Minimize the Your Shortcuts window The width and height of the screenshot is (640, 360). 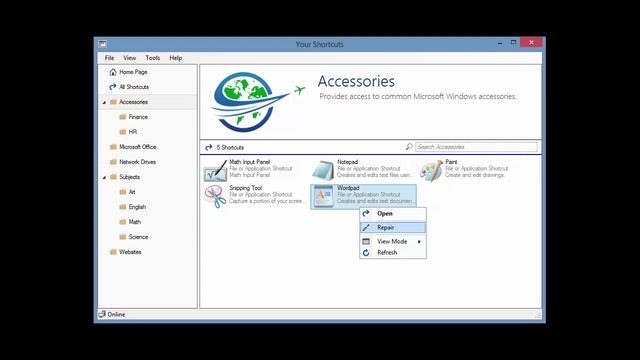pyautogui.click(x=500, y=42)
